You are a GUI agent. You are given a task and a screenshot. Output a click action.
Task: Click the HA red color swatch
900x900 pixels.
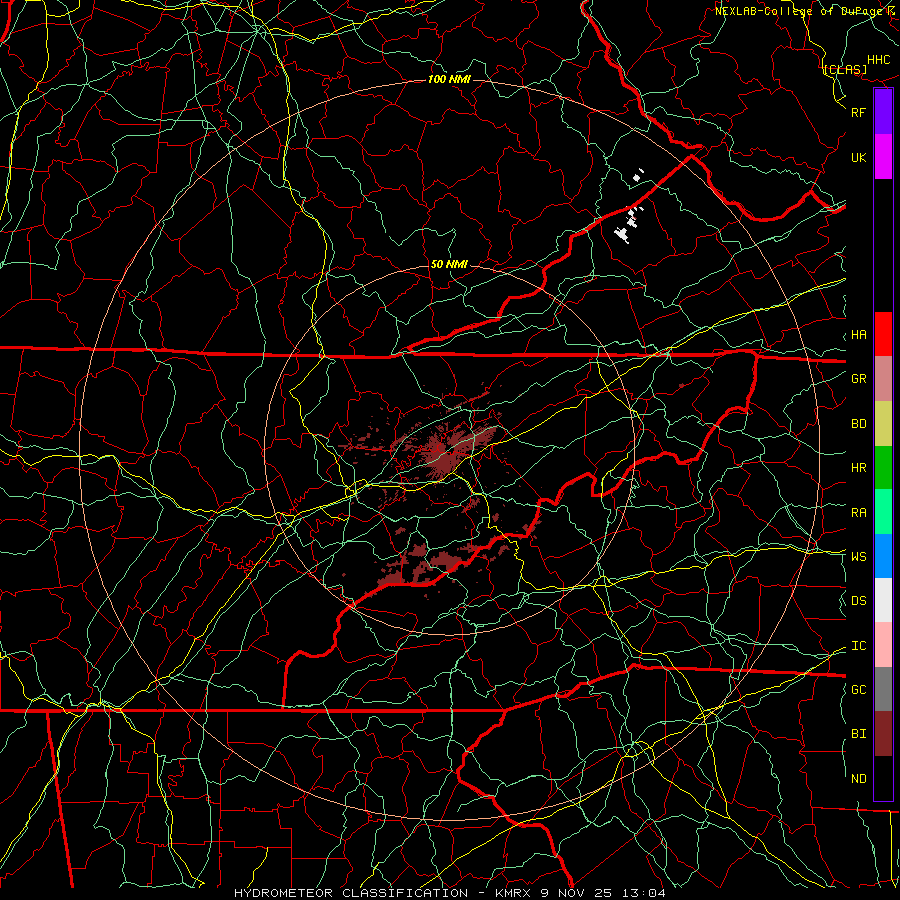pos(883,334)
